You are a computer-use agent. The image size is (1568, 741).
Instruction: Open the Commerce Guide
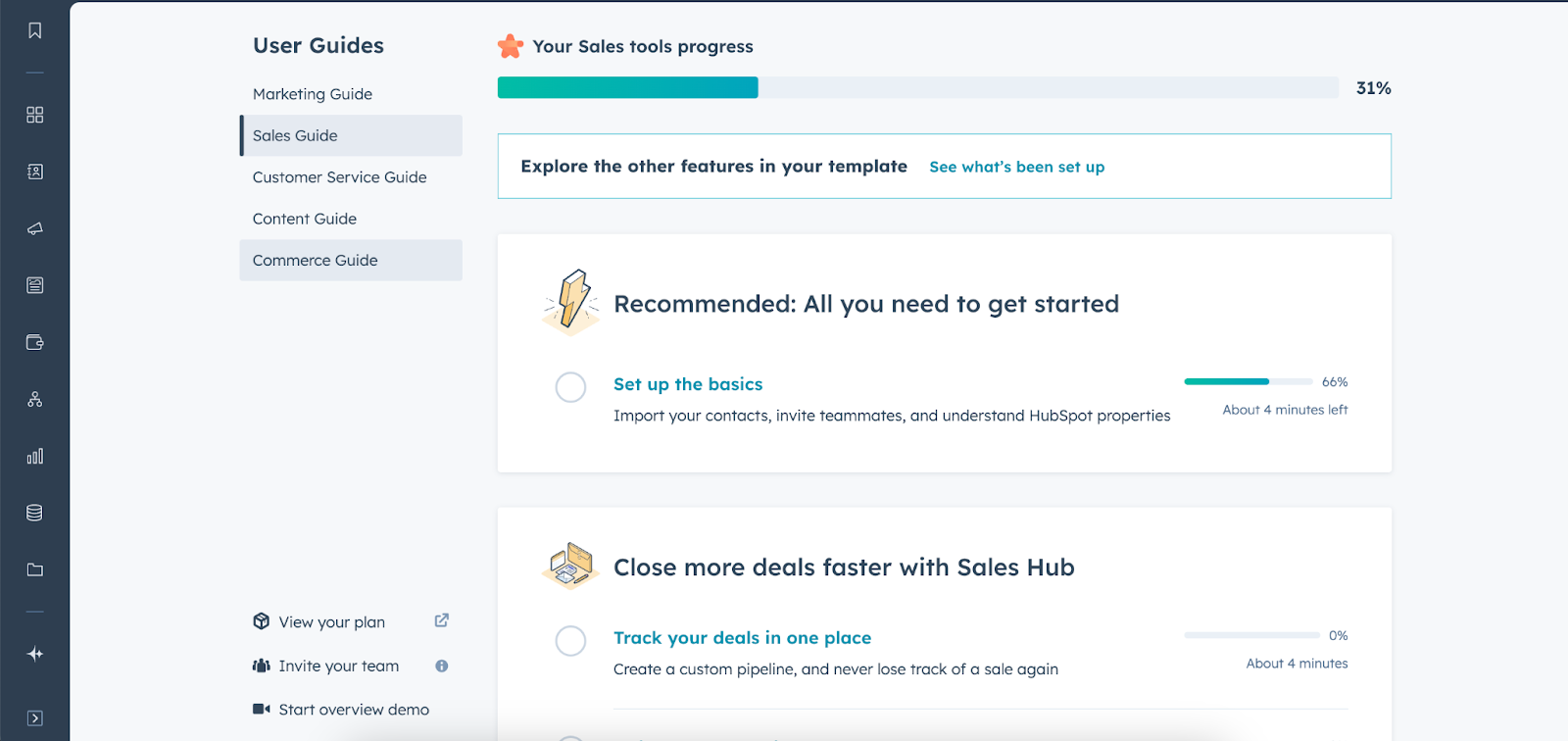click(x=315, y=261)
